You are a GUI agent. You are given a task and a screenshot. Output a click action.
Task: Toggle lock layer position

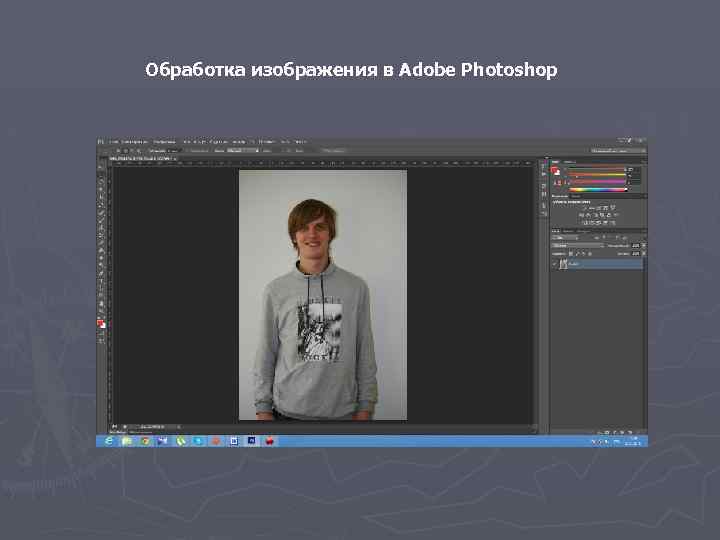(x=583, y=253)
